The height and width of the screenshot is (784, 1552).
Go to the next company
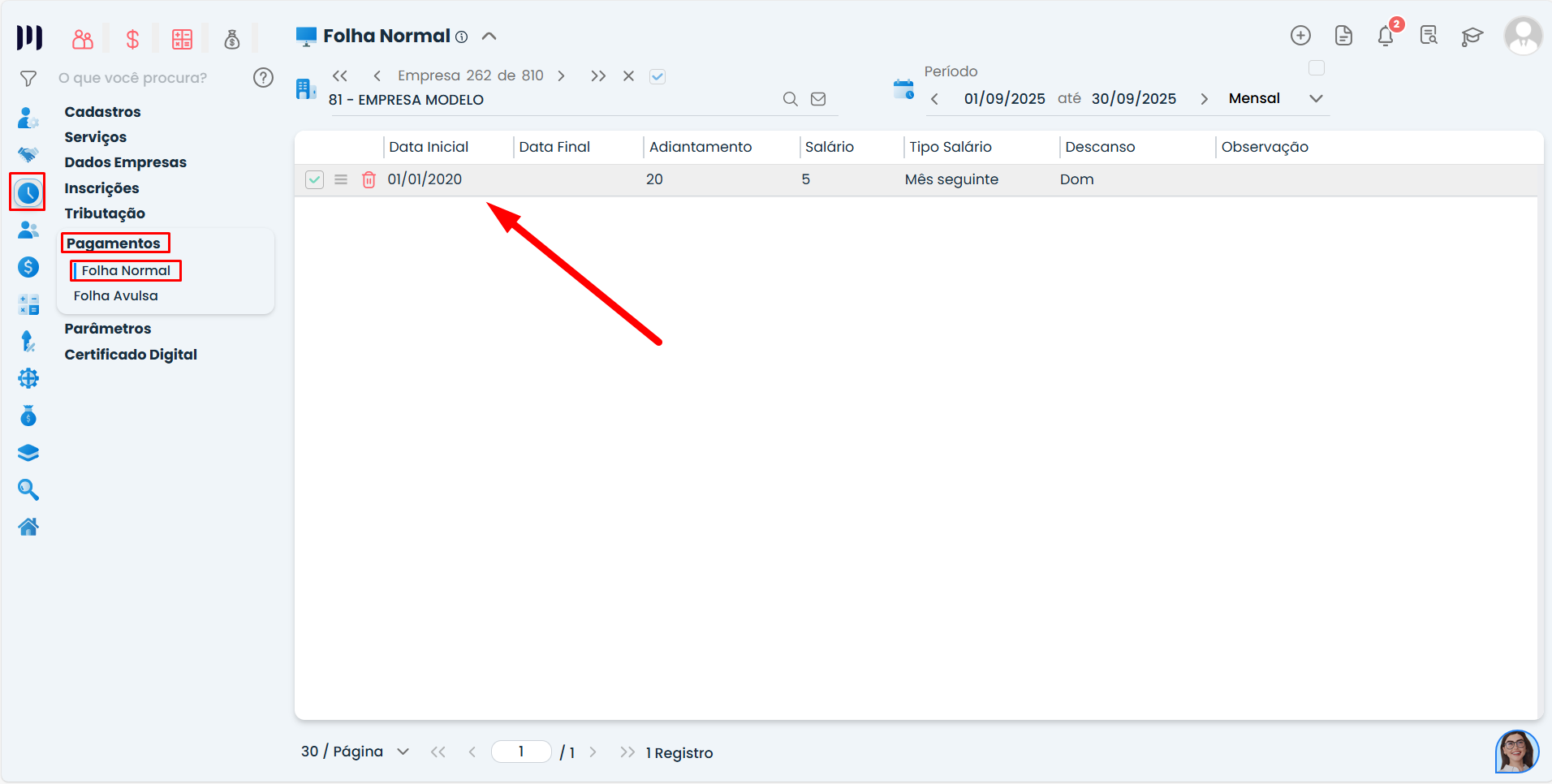(561, 75)
